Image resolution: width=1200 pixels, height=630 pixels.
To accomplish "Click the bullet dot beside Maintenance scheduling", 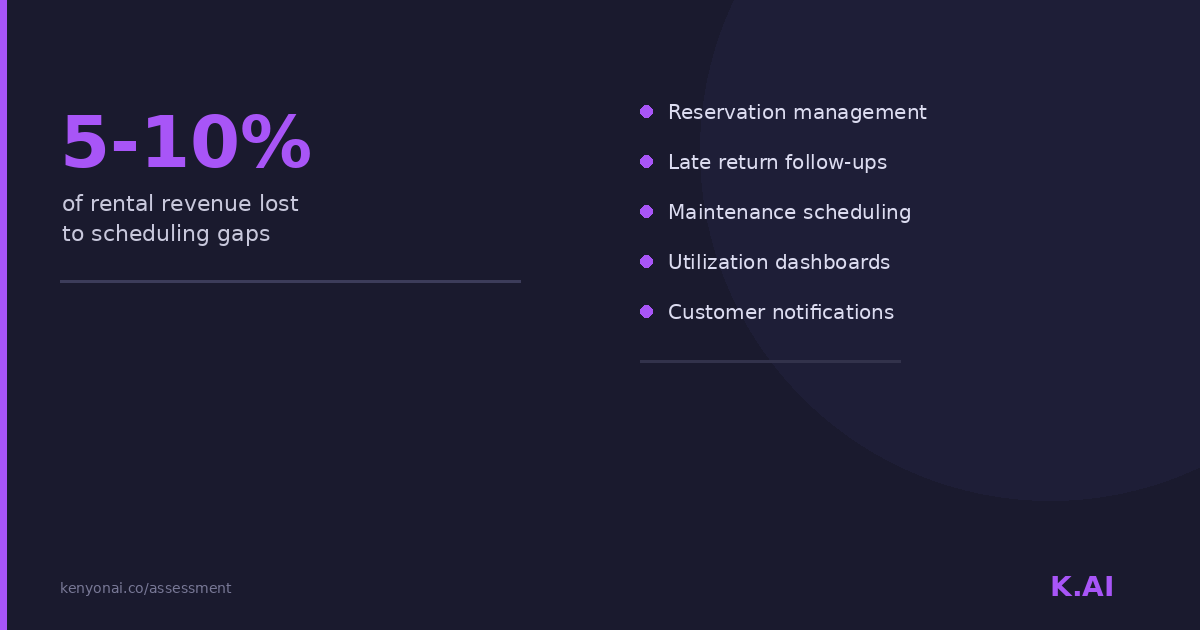I will click(x=646, y=212).
